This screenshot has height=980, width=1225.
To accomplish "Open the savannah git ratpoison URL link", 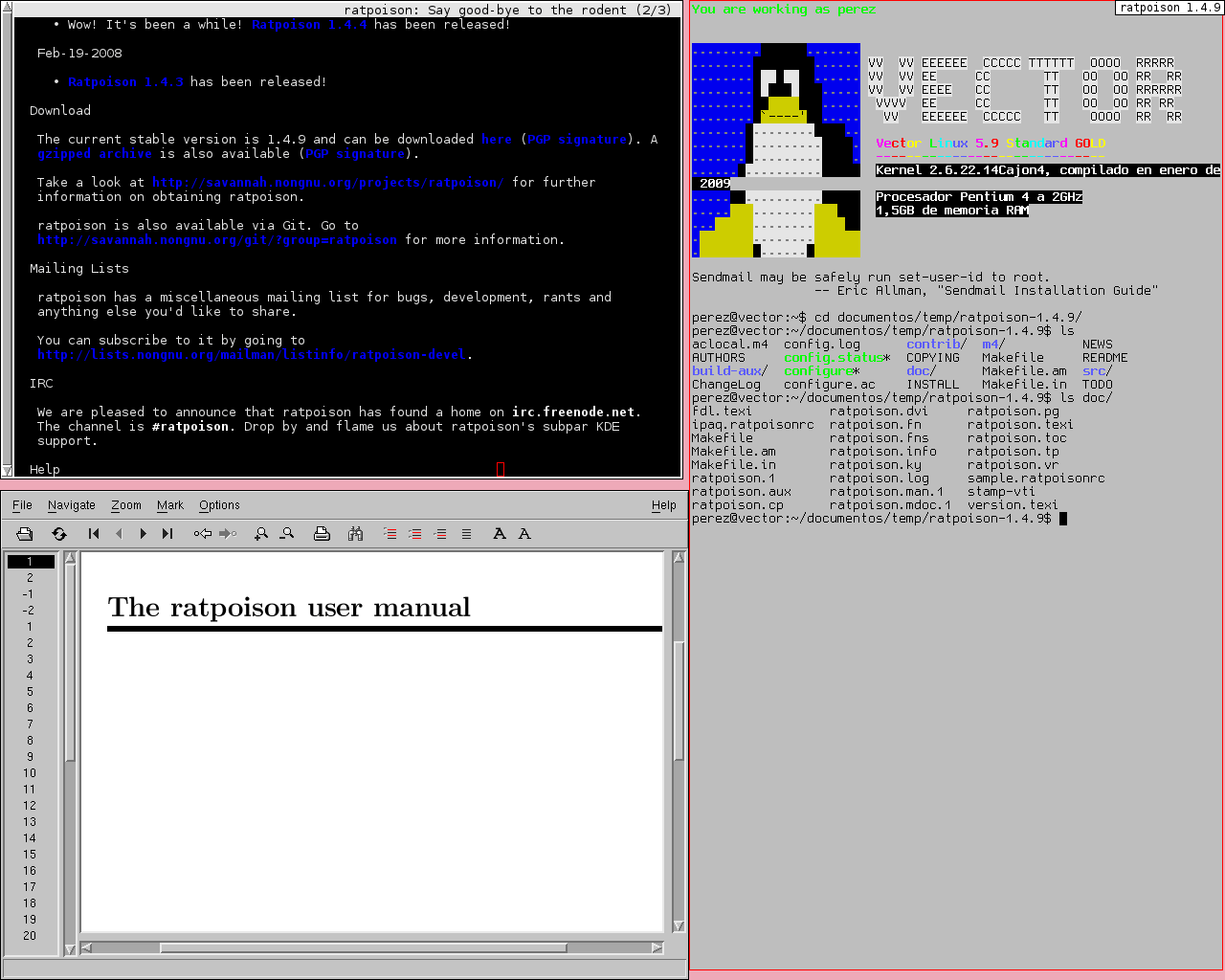I will (217, 240).
